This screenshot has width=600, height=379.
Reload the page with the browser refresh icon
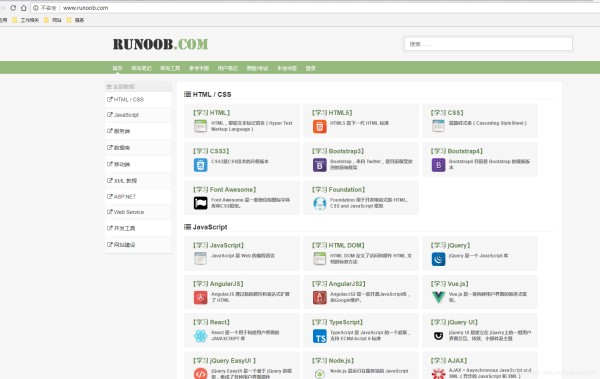point(13,8)
